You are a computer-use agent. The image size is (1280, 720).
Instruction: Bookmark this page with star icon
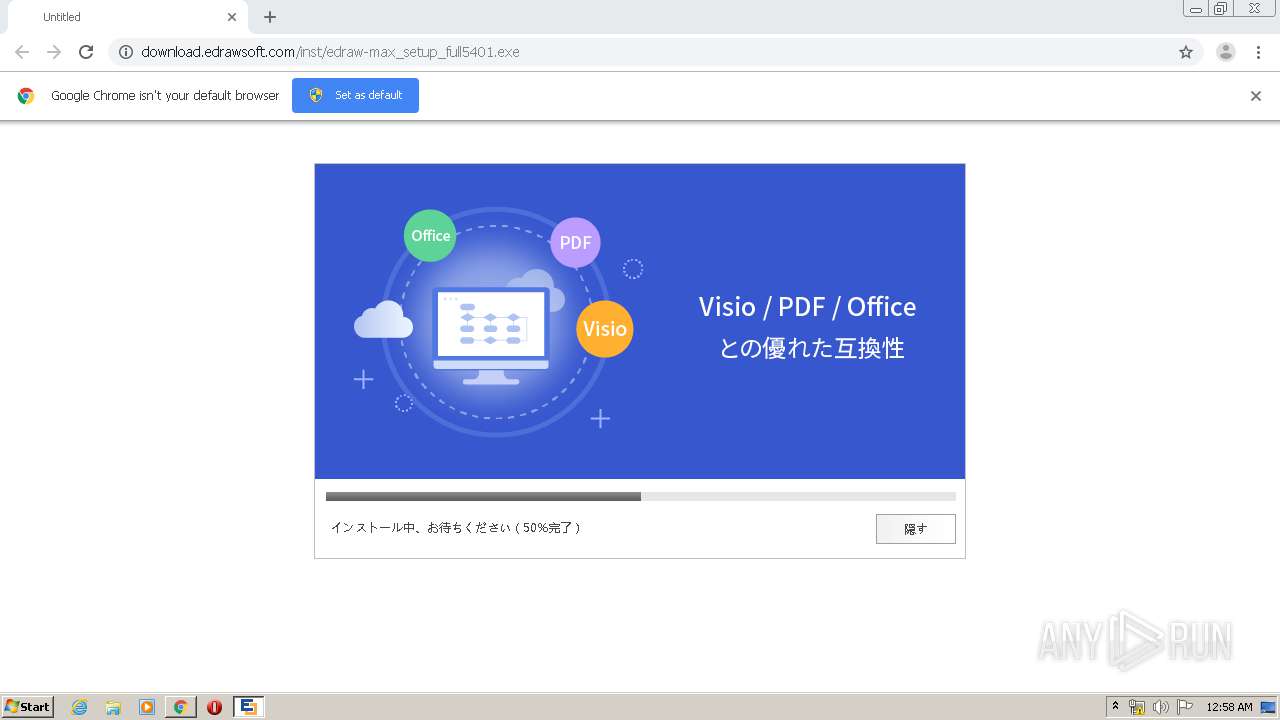coord(1186,52)
